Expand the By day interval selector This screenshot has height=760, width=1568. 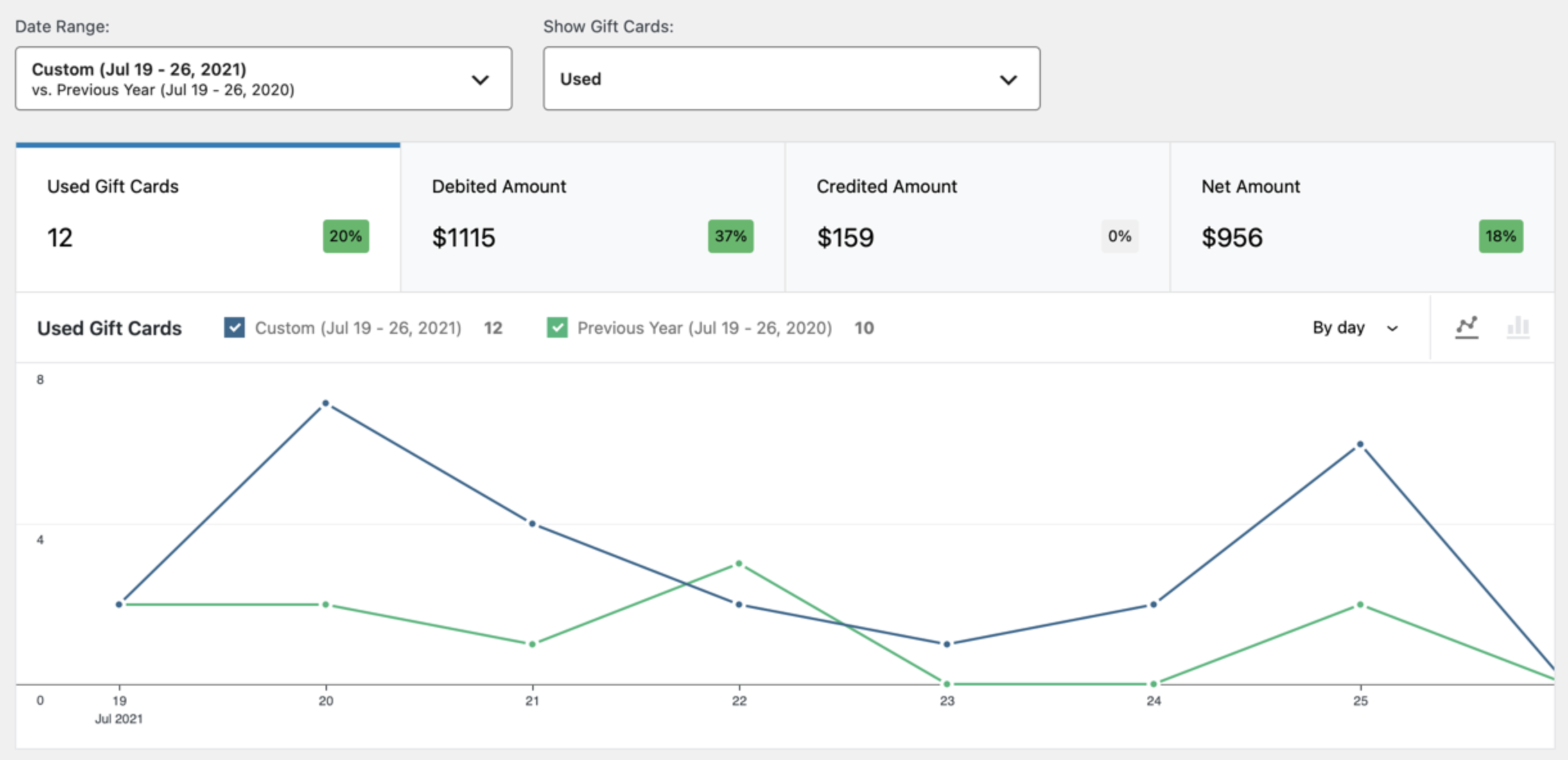point(1355,328)
